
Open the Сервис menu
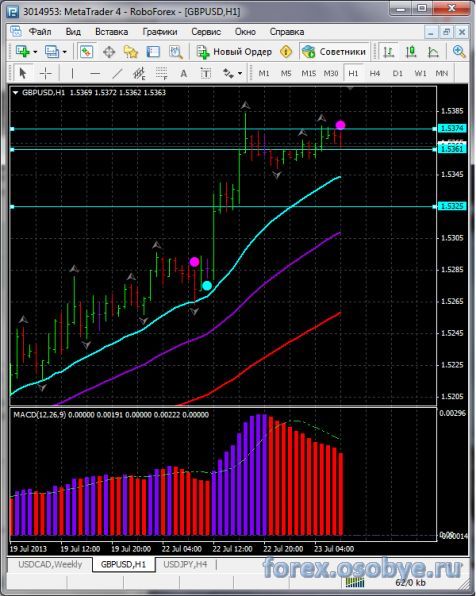[x=206, y=32]
